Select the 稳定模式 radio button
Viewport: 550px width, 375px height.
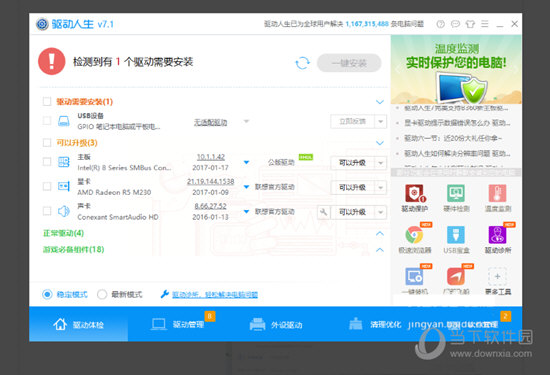click(47, 294)
